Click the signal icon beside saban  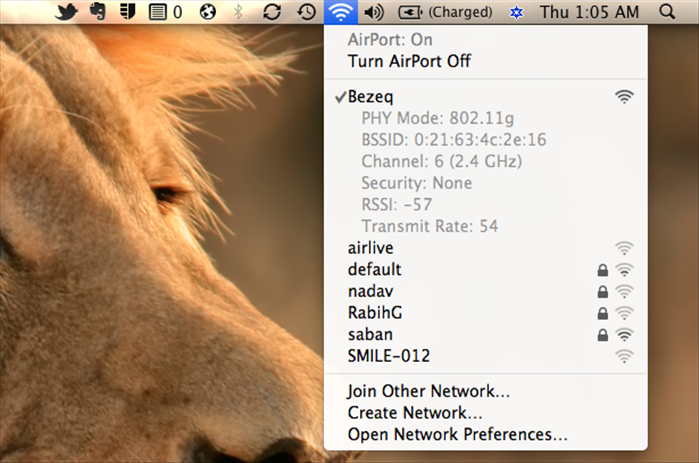tap(624, 334)
